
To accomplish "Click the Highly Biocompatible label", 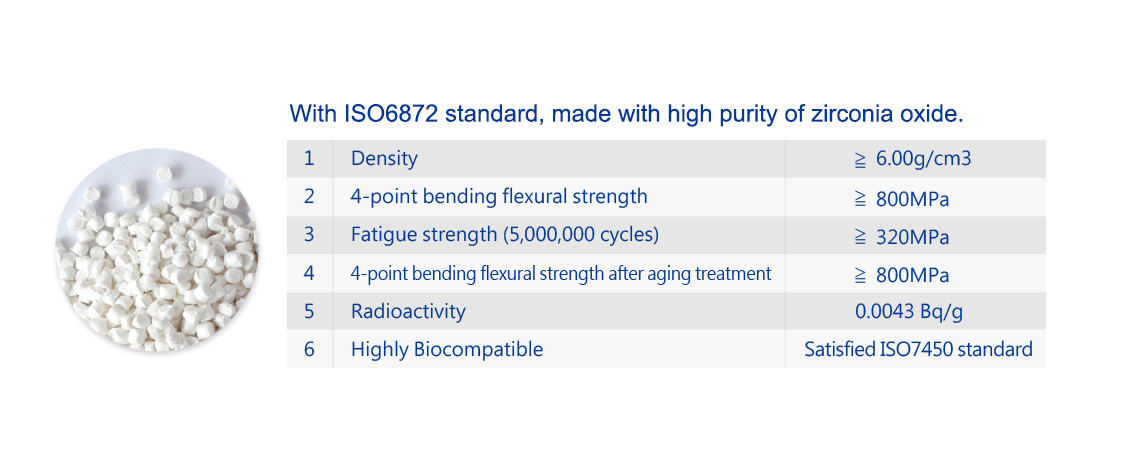I will click(447, 350).
